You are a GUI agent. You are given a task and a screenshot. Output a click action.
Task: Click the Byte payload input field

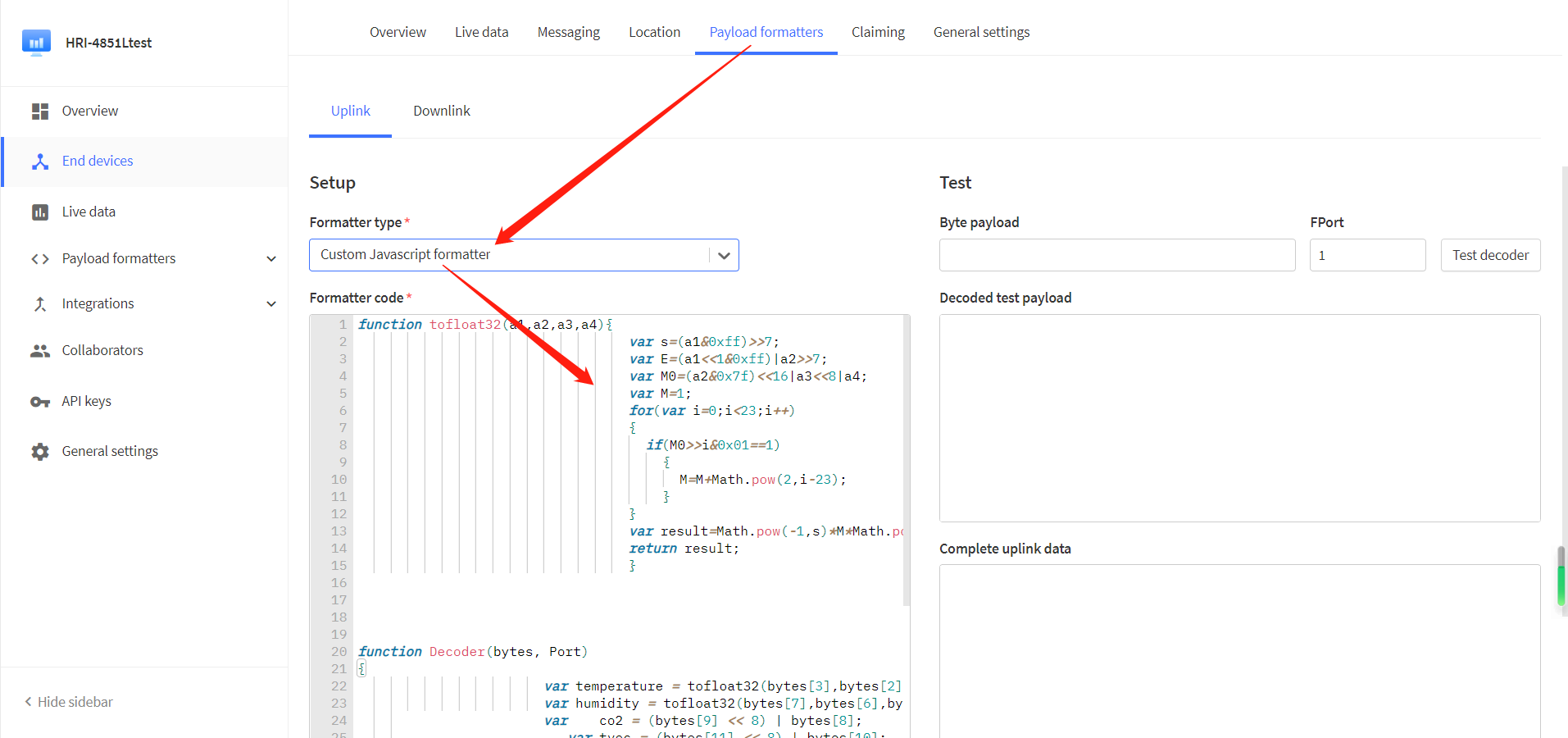(x=1116, y=255)
